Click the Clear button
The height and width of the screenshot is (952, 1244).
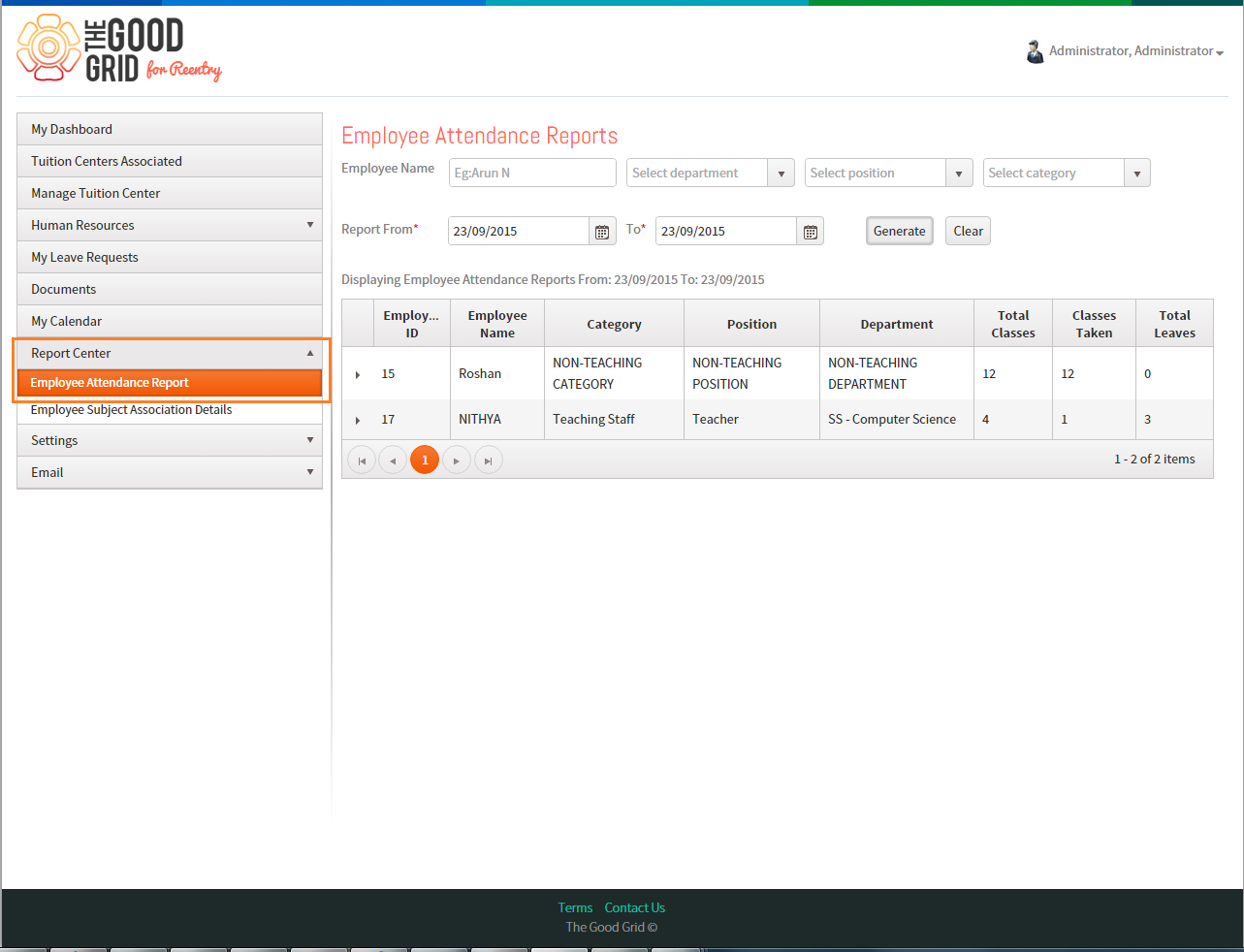click(x=968, y=231)
